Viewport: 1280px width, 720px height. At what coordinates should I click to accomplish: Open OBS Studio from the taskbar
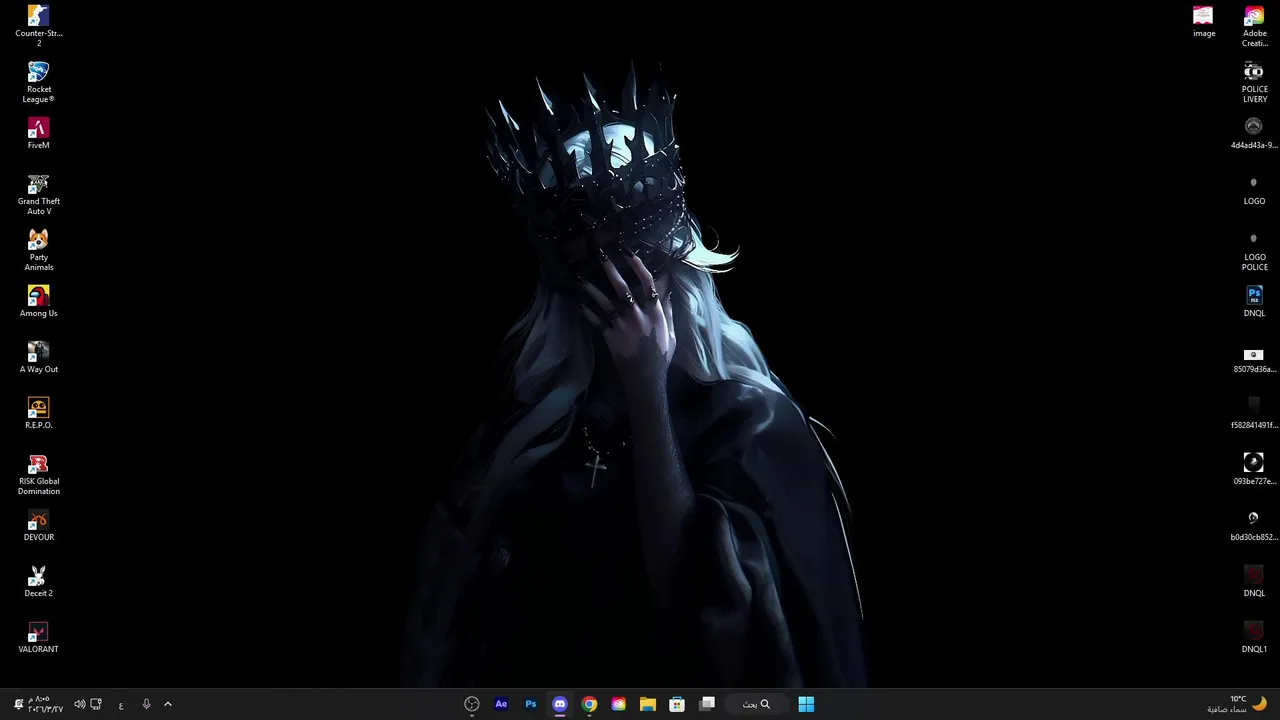472,704
